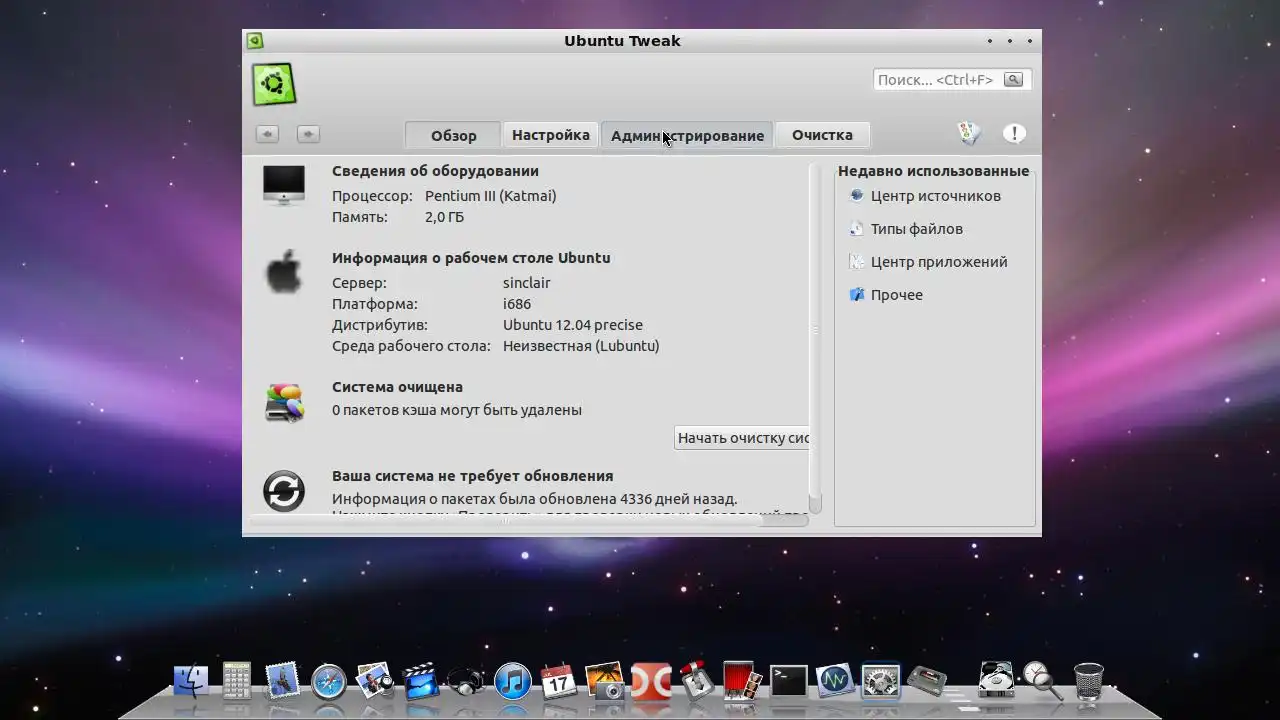Image resolution: width=1280 pixels, height=720 pixels.
Task: Click the Pentium III (Katmai) processor value
Action: (491, 196)
